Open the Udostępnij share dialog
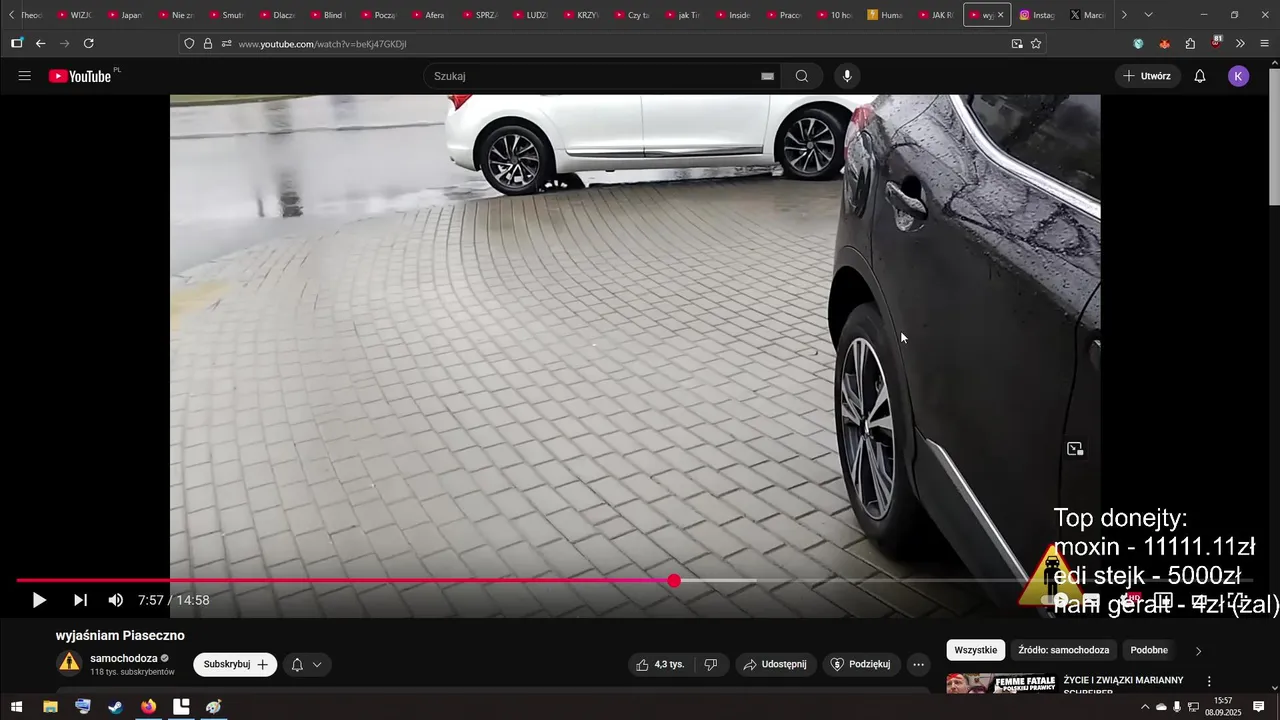The height and width of the screenshot is (720, 1280). [x=776, y=664]
